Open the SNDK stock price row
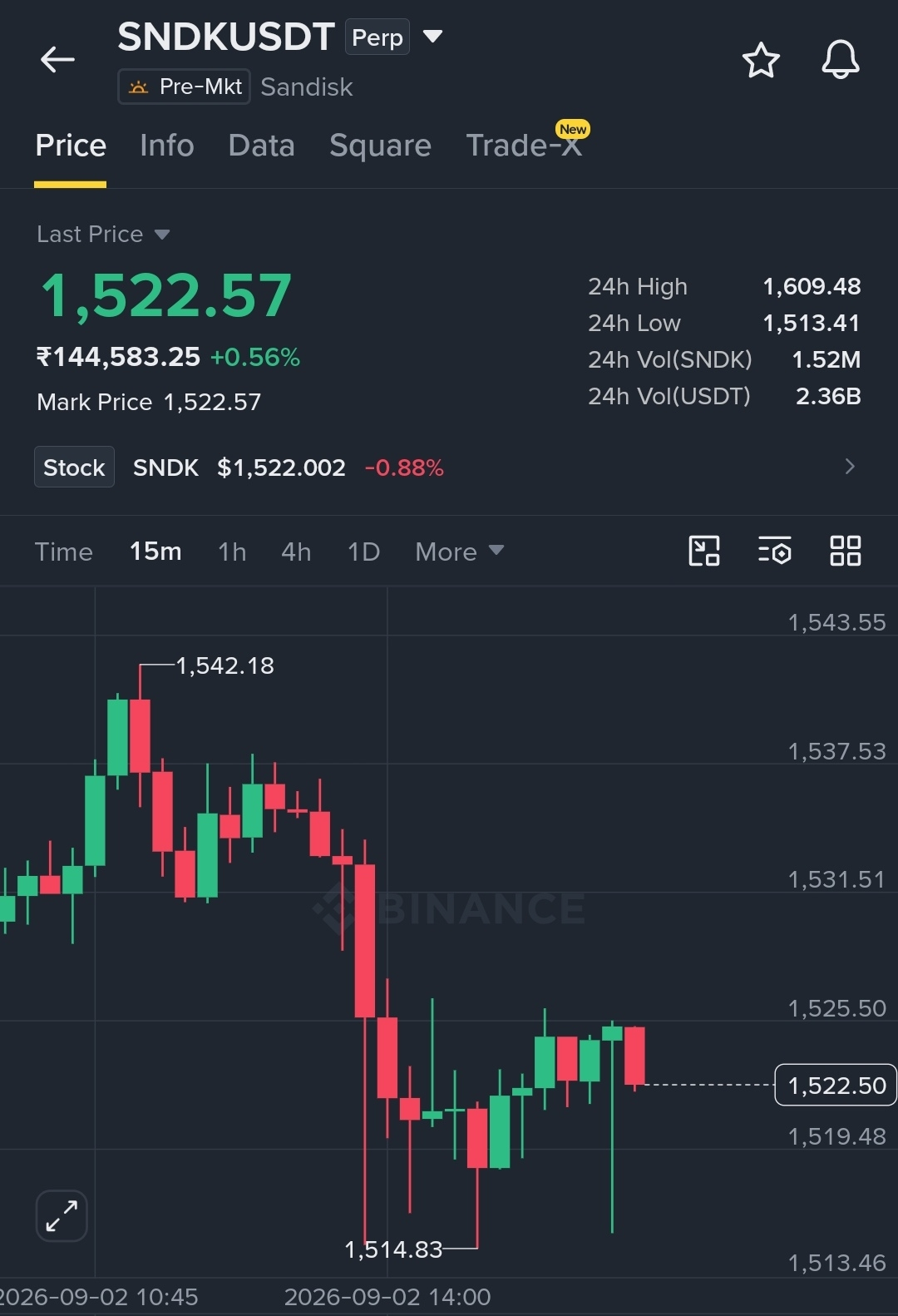 [449, 467]
